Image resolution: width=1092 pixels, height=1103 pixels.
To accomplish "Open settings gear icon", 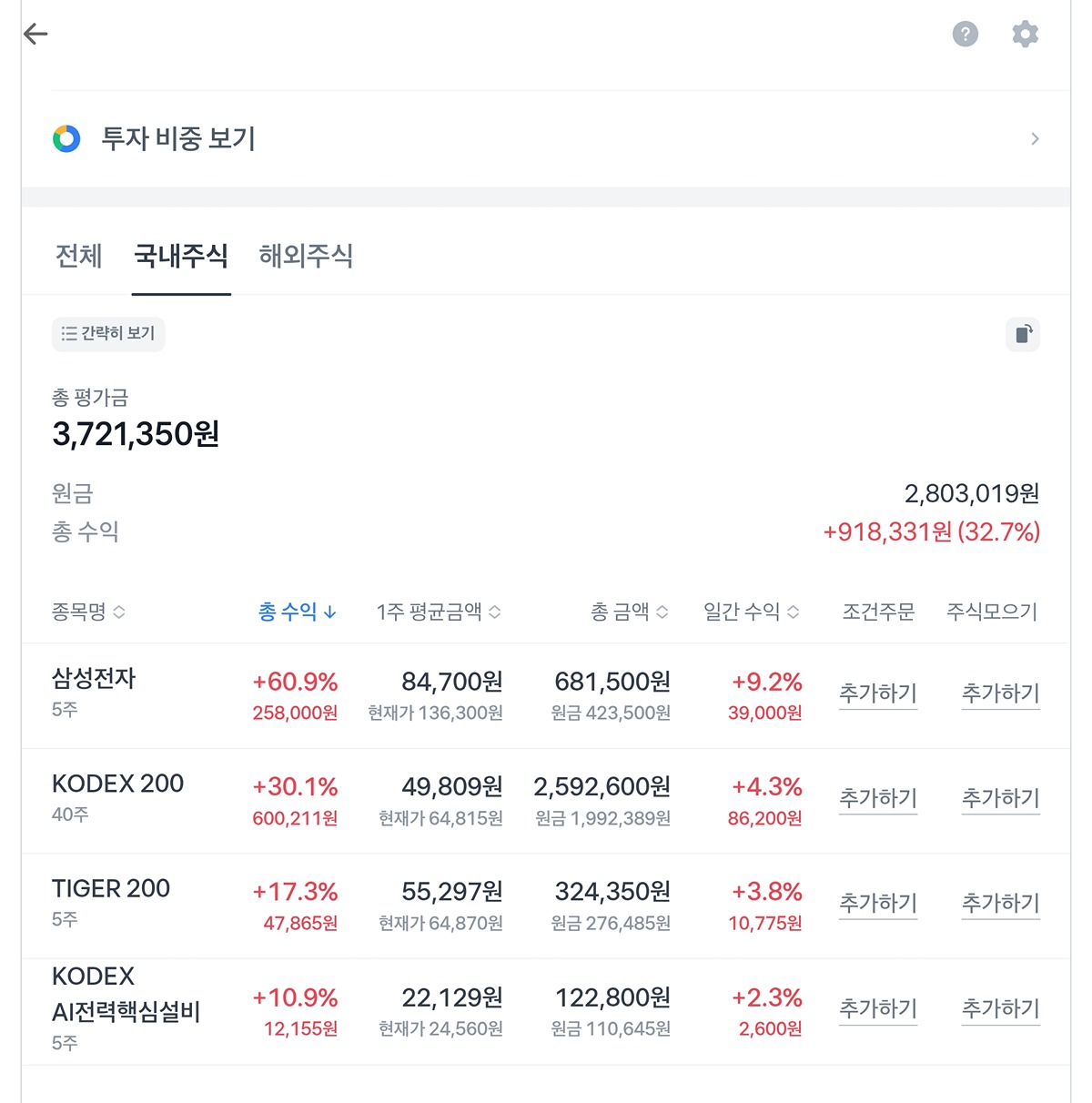I will click(x=1025, y=35).
